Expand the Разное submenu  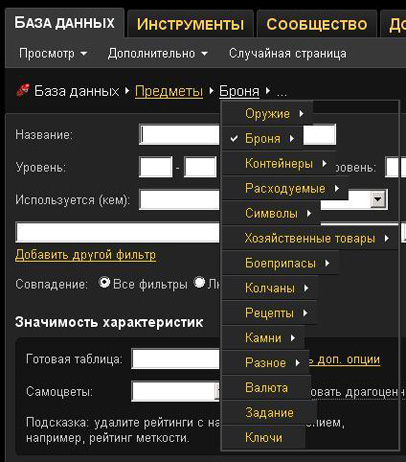click(x=266, y=363)
